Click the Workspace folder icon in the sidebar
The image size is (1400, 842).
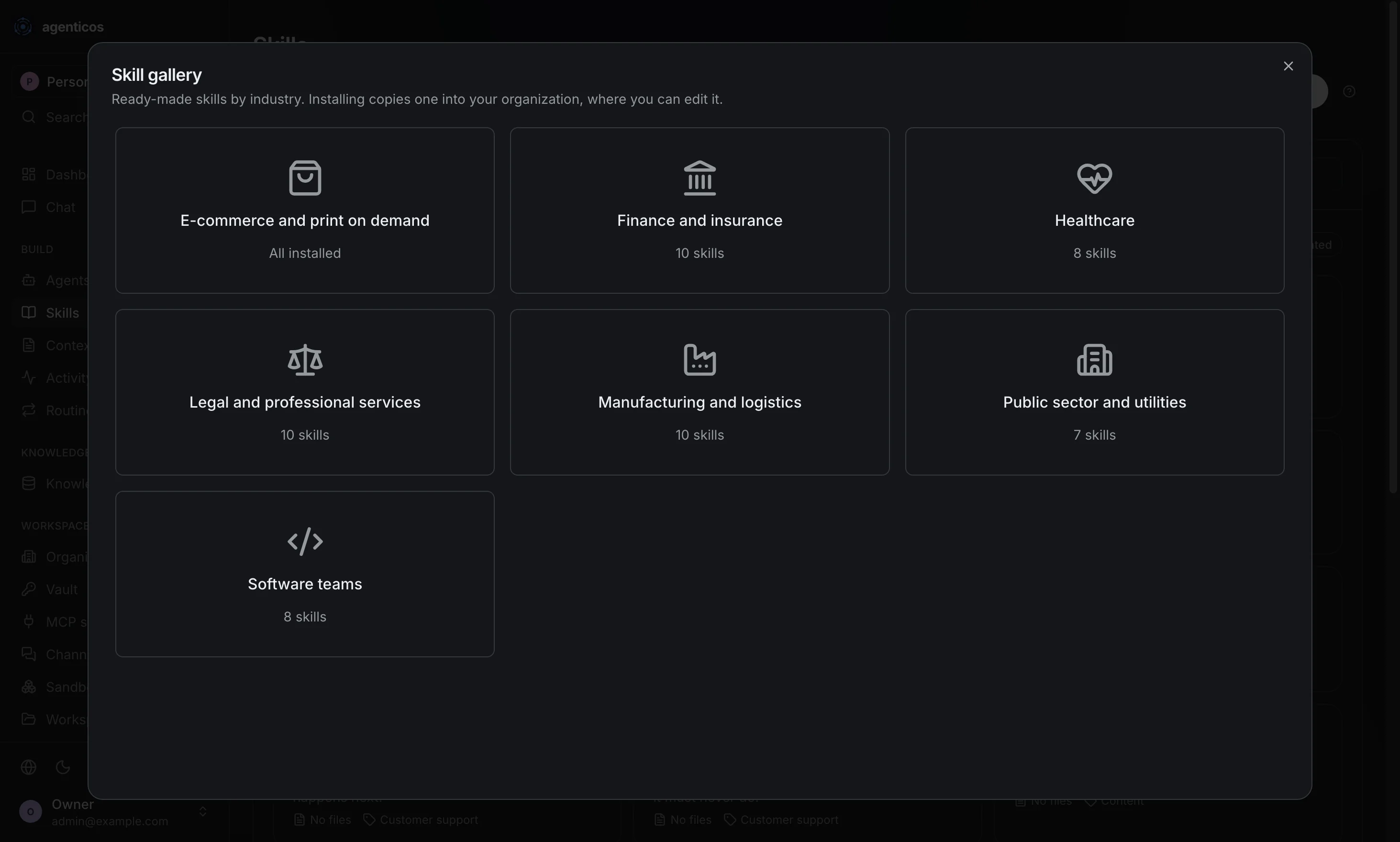pos(28,720)
